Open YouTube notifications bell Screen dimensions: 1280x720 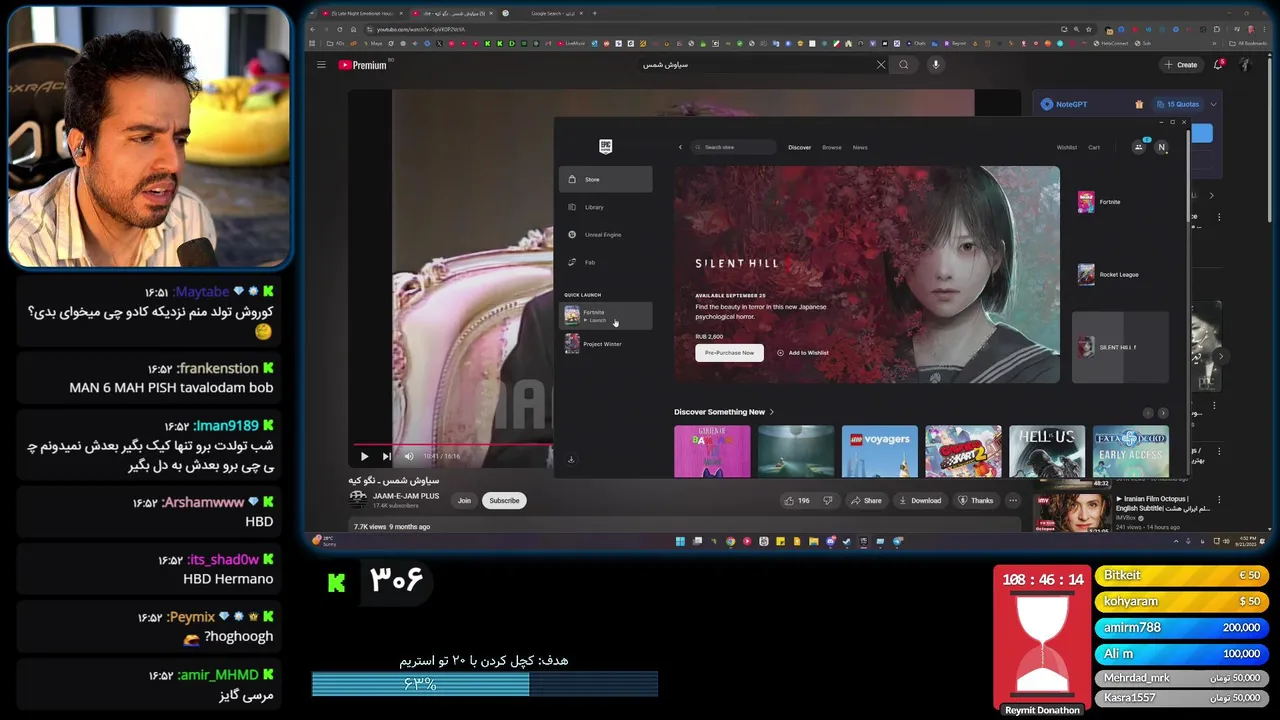click(x=1218, y=65)
